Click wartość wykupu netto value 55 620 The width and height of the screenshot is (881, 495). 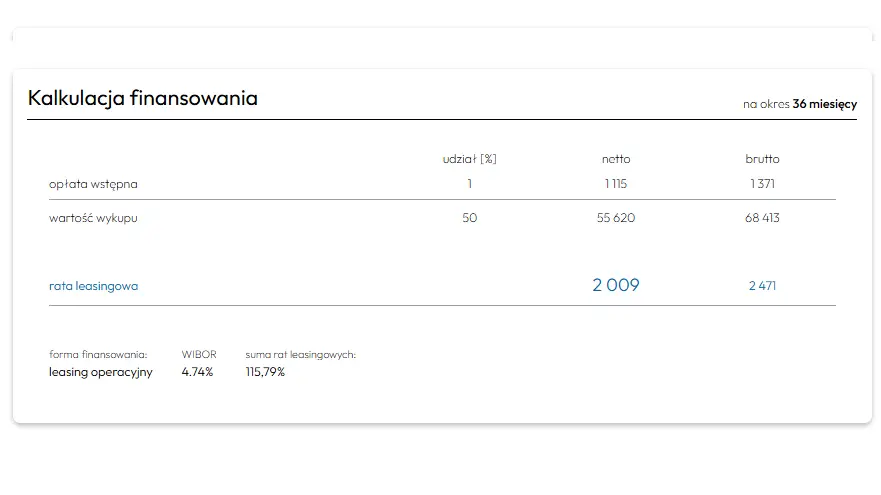point(616,218)
